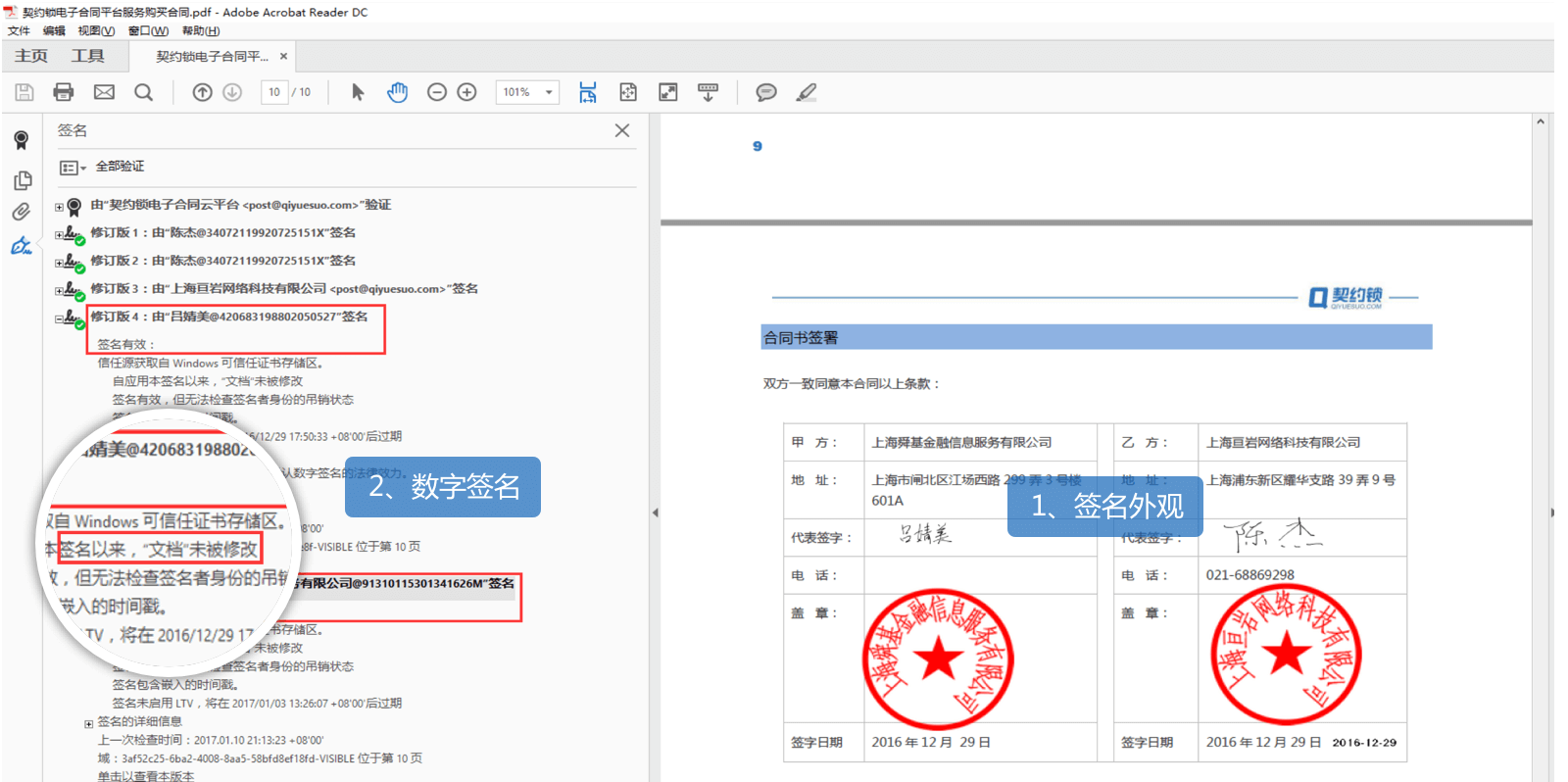Image resolution: width=1568 pixels, height=782 pixels.
Task: Open the 编辑 menu
Action: coord(54,30)
